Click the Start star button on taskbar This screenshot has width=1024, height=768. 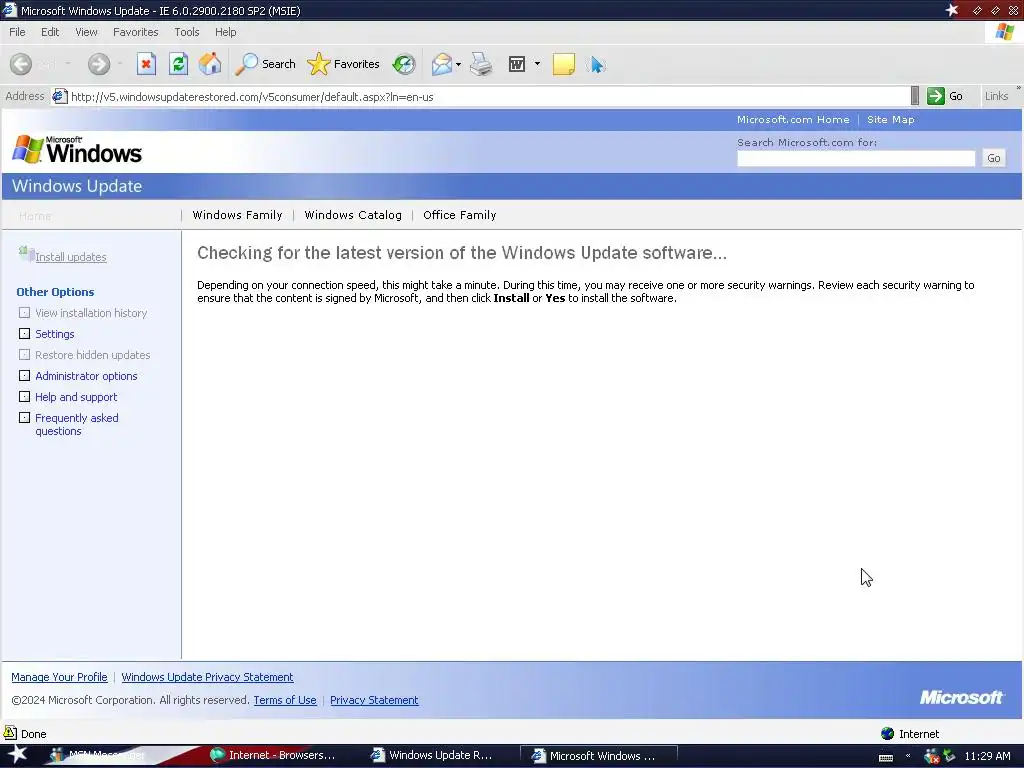(17, 755)
